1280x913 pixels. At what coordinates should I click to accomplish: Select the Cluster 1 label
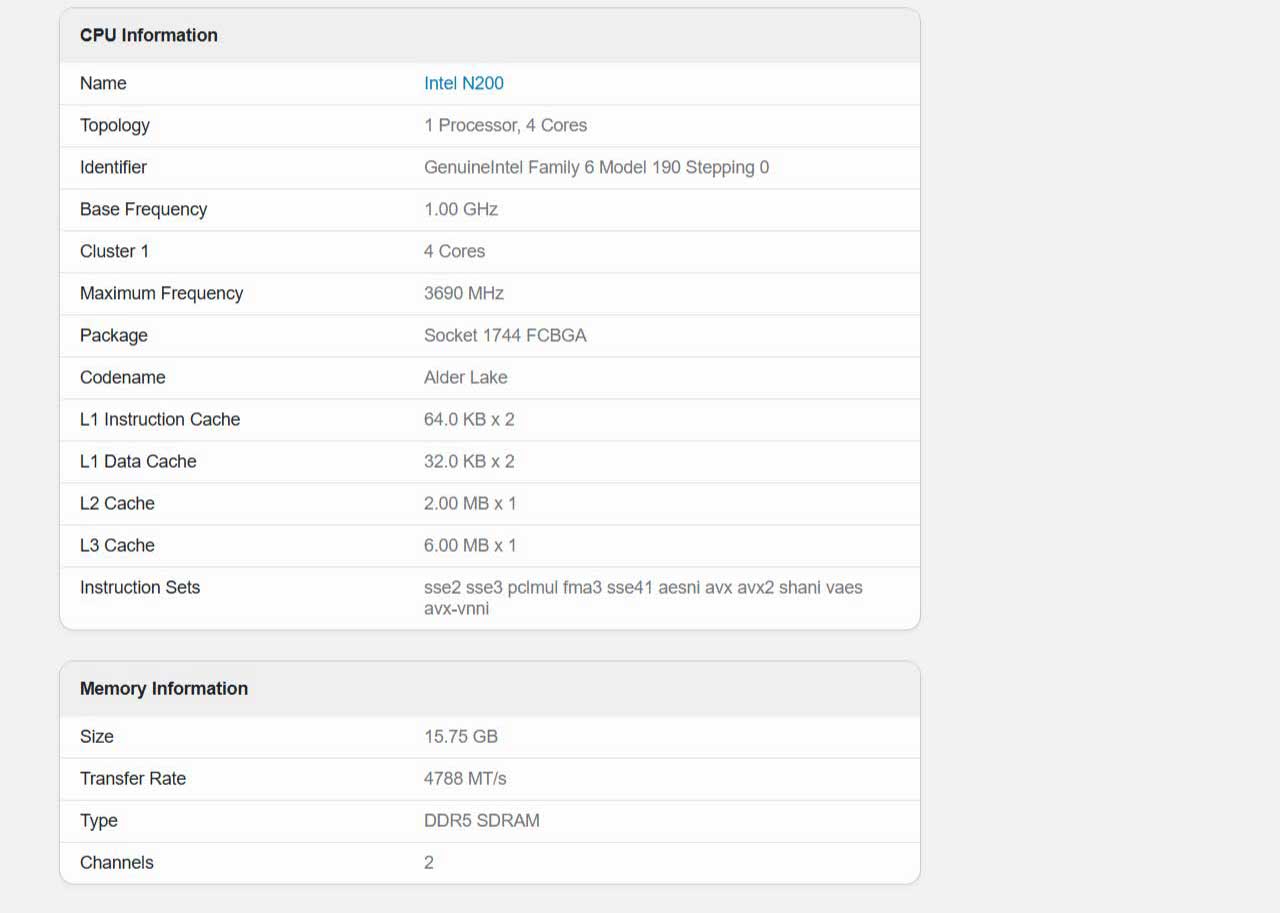114,251
